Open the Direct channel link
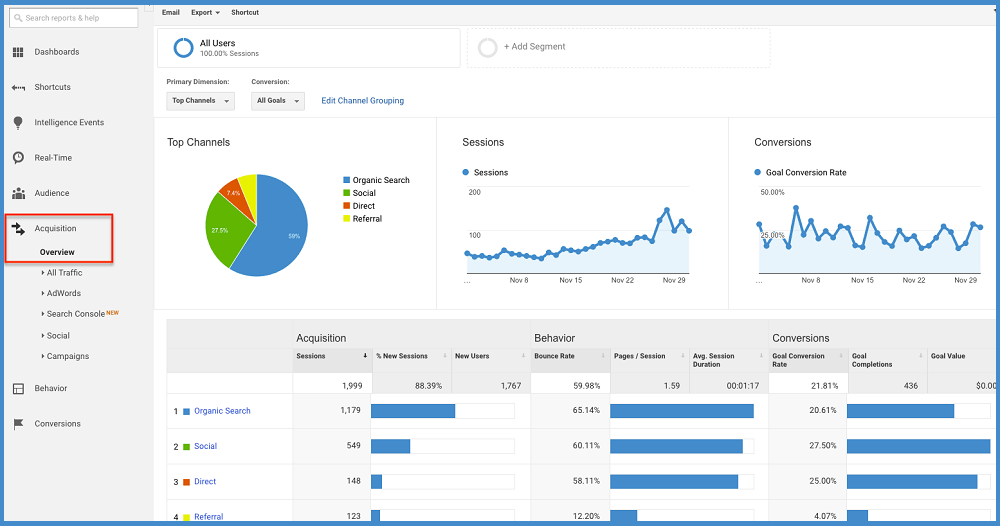 [205, 481]
